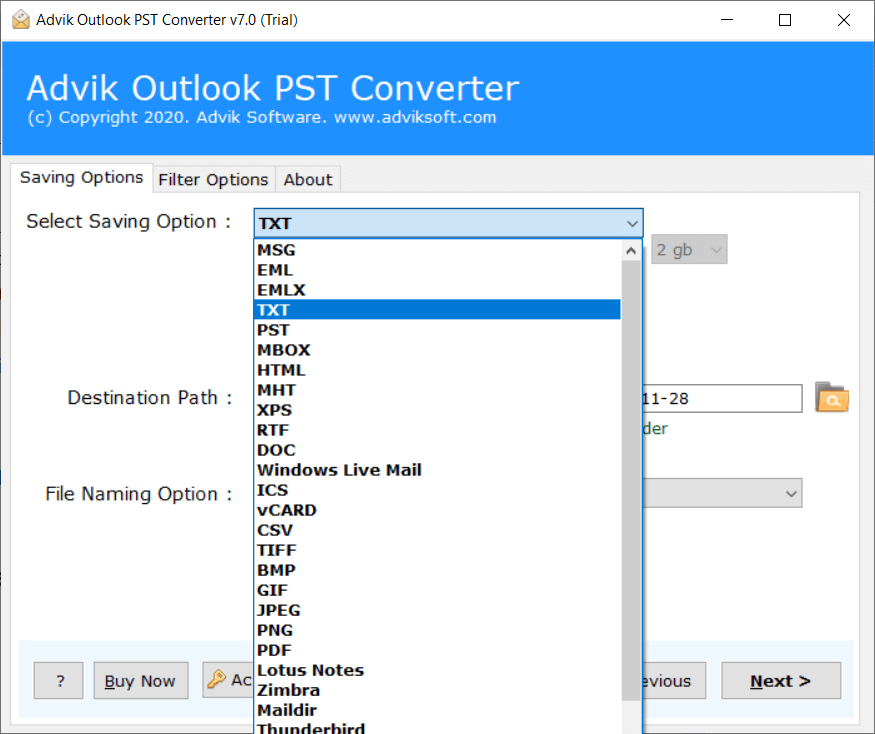Select ICS calendar format
This screenshot has width=875, height=734.
coord(437,490)
